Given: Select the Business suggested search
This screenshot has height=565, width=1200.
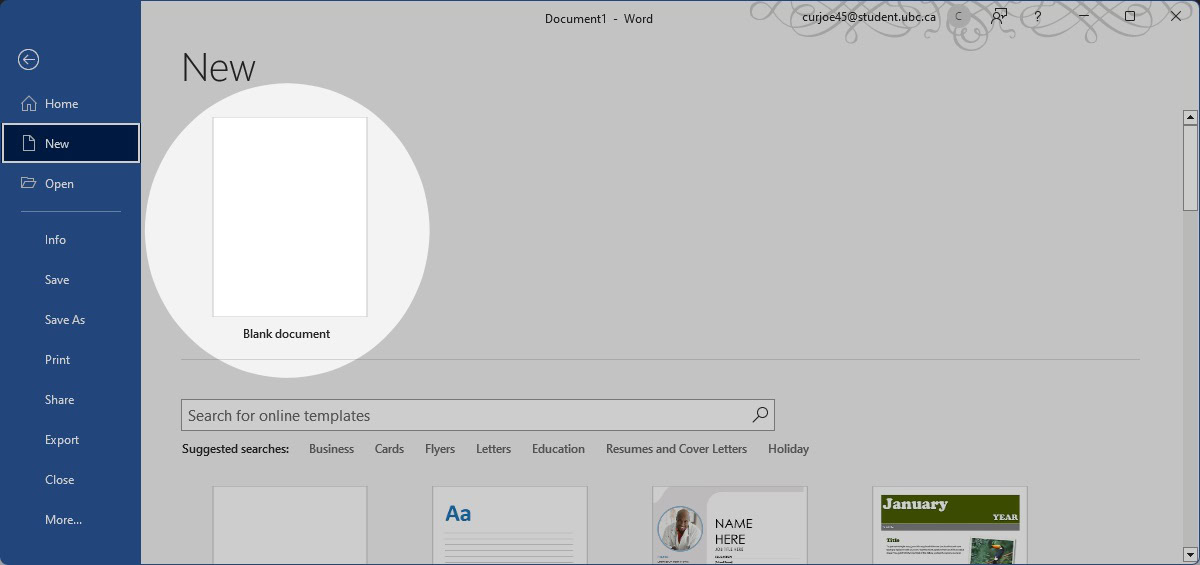Looking at the screenshot, I should (331, 449).
